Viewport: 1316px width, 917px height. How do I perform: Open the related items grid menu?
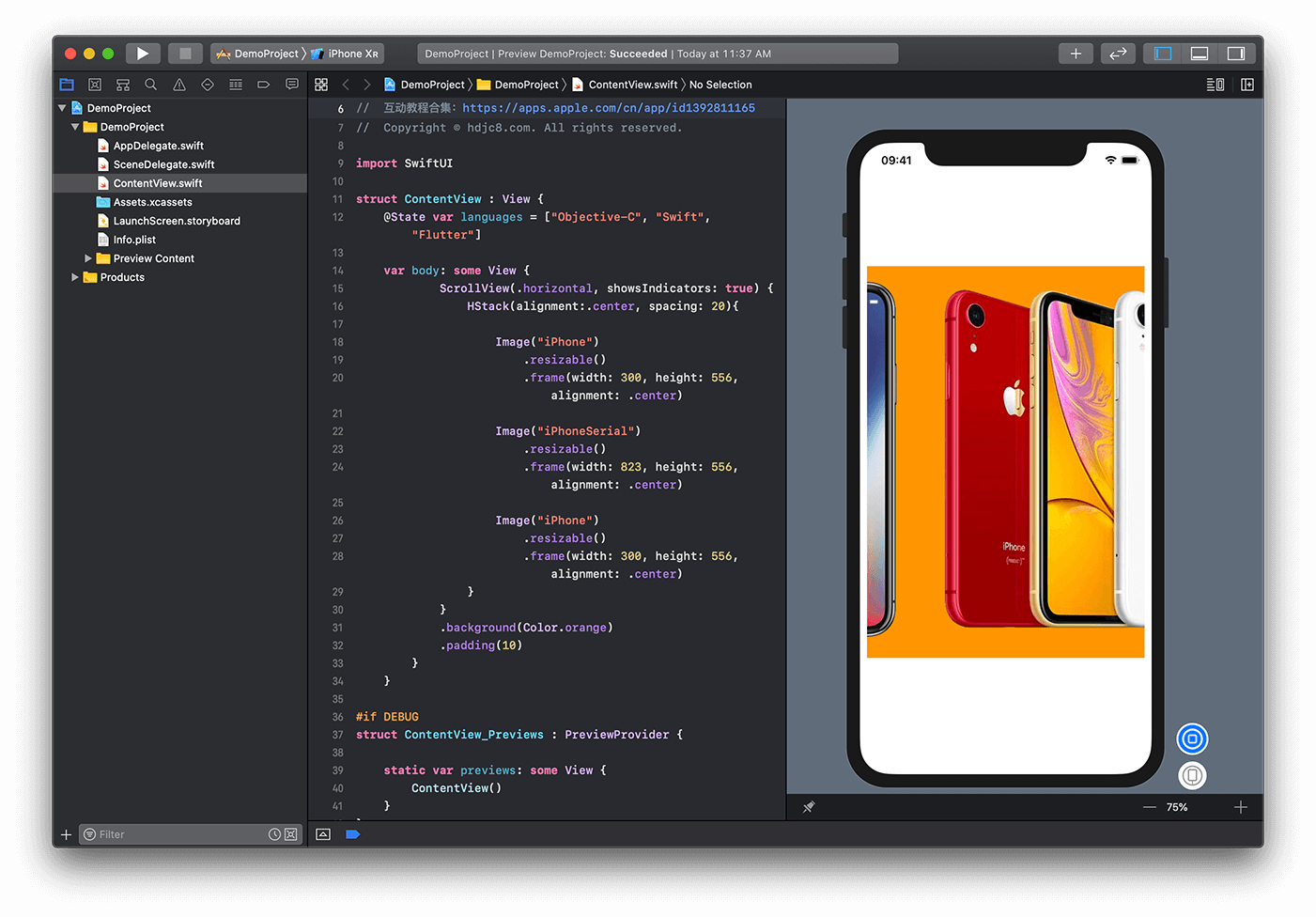tap(321, 85)
